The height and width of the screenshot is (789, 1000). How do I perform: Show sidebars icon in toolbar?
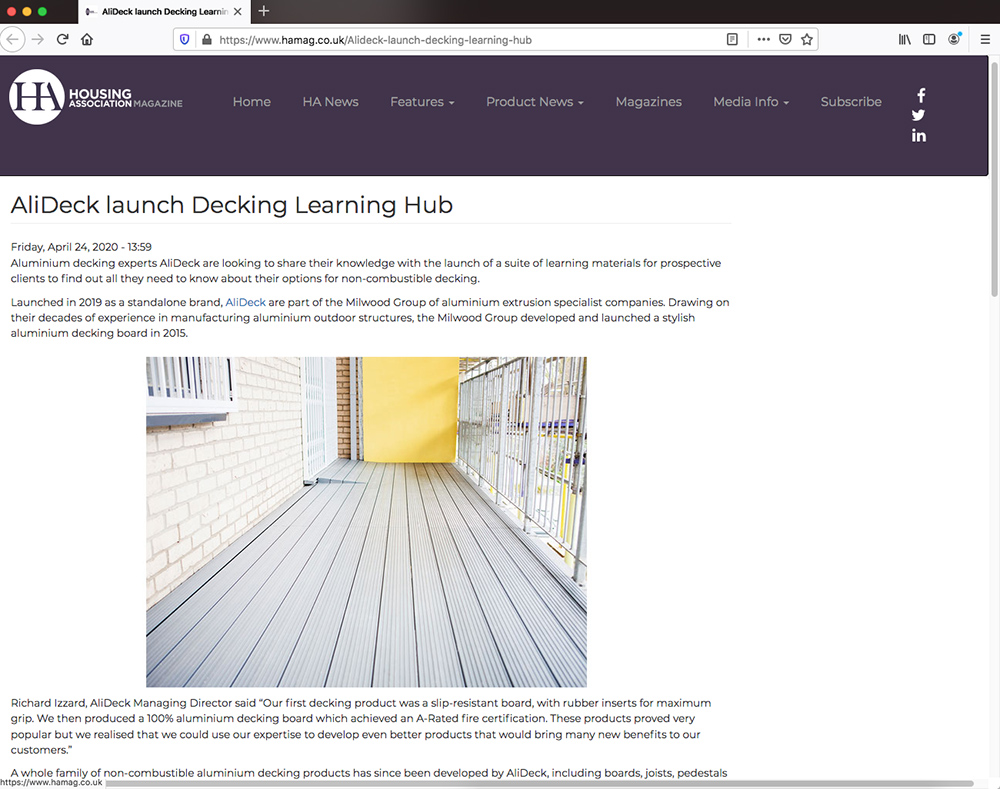(929, 40)
